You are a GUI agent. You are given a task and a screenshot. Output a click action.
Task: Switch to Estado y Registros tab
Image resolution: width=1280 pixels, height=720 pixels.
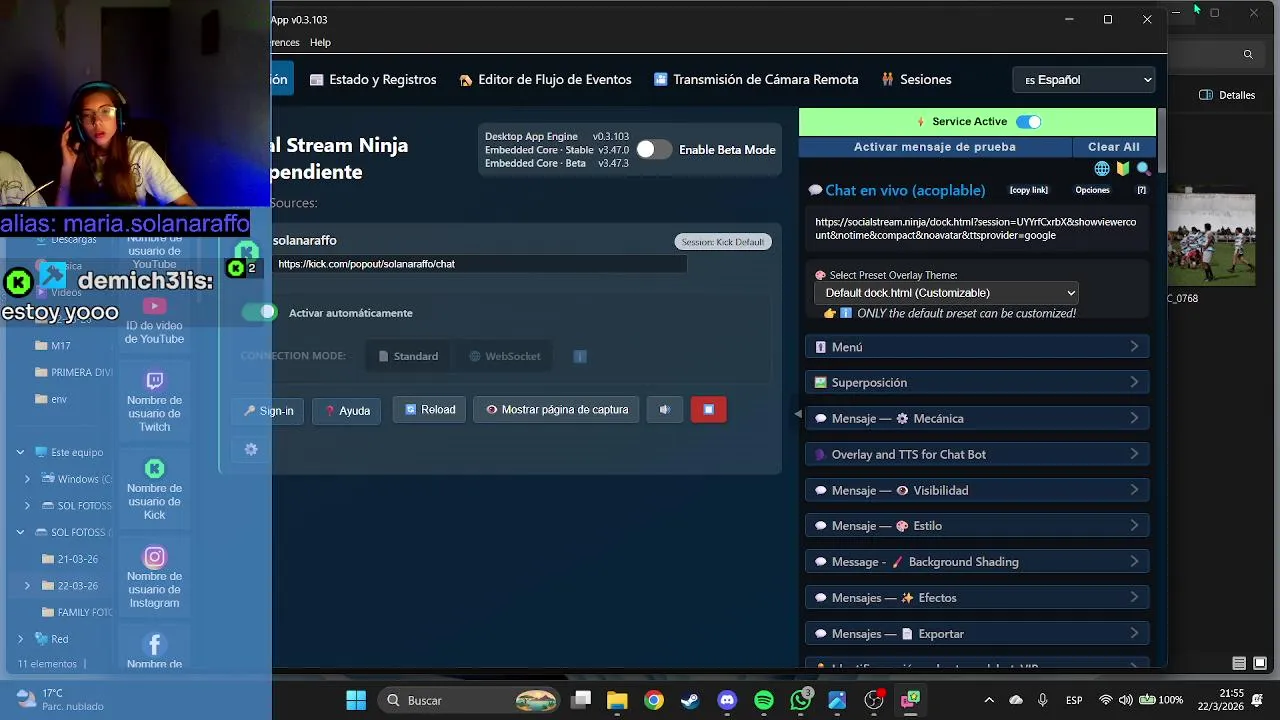click(372, 80)
